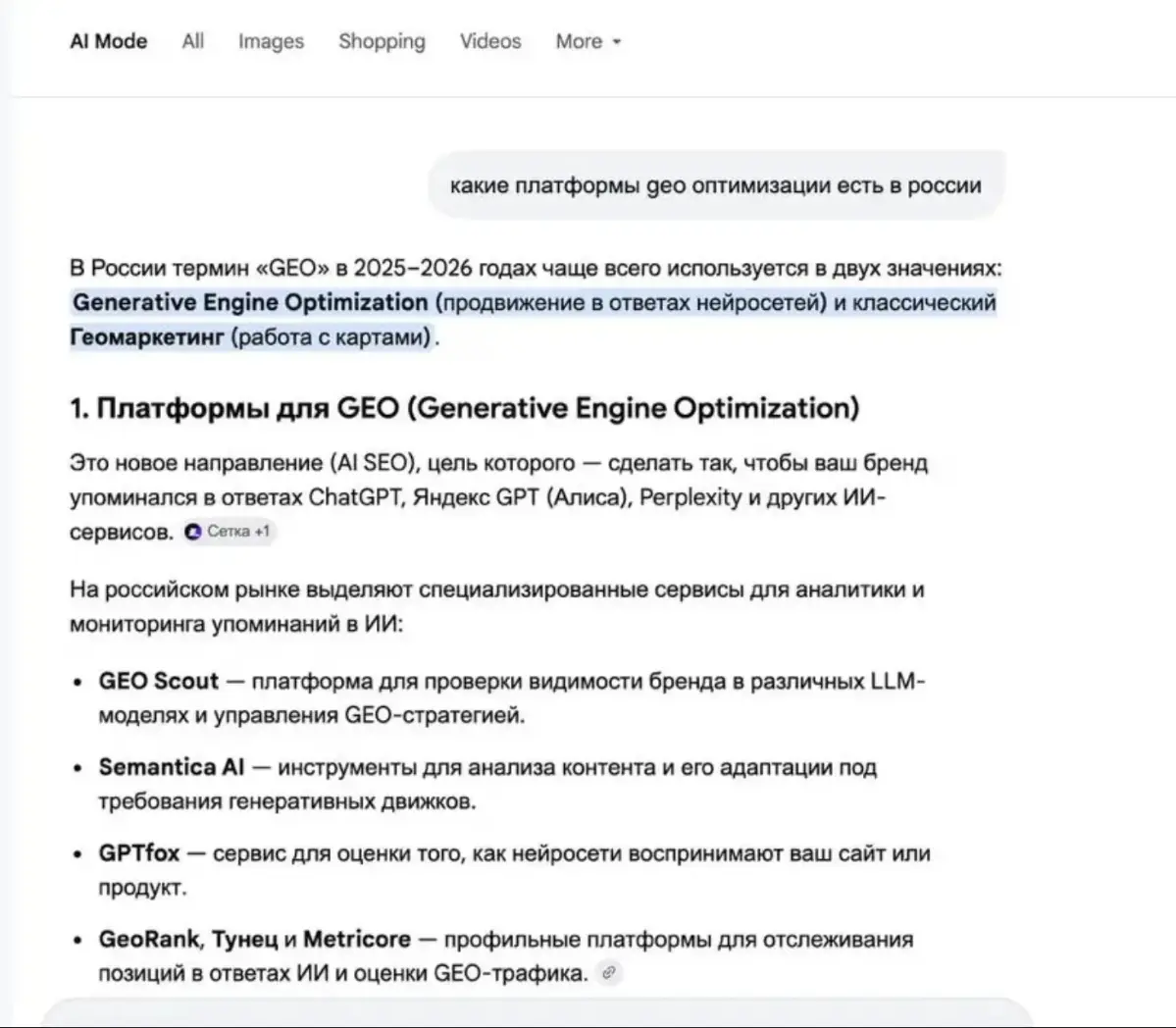This screenshot has height=1028, width=1176.
Task: Expand the More menu arrow
Action: click(x=616, y=42)
